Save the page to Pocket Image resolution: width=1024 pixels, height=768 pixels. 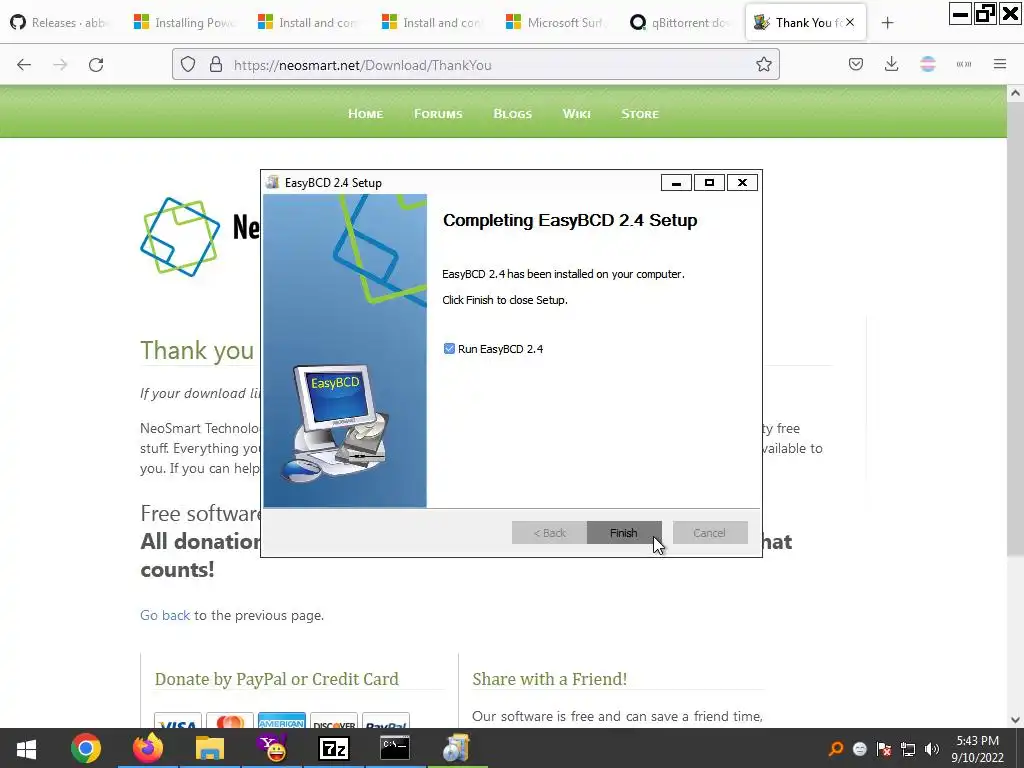856,64
